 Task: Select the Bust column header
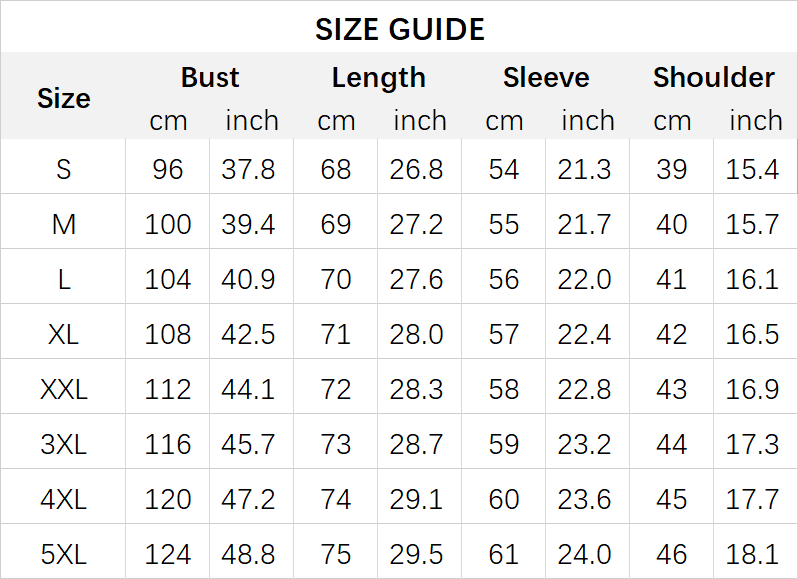coord(210,78)
